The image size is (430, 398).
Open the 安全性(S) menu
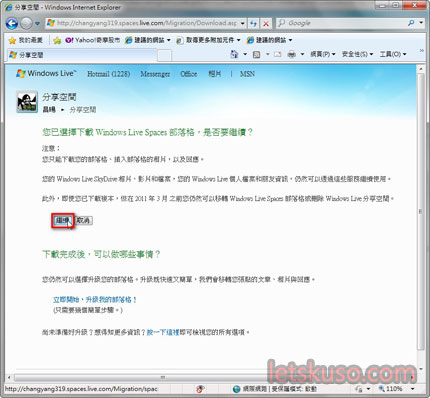357,54
